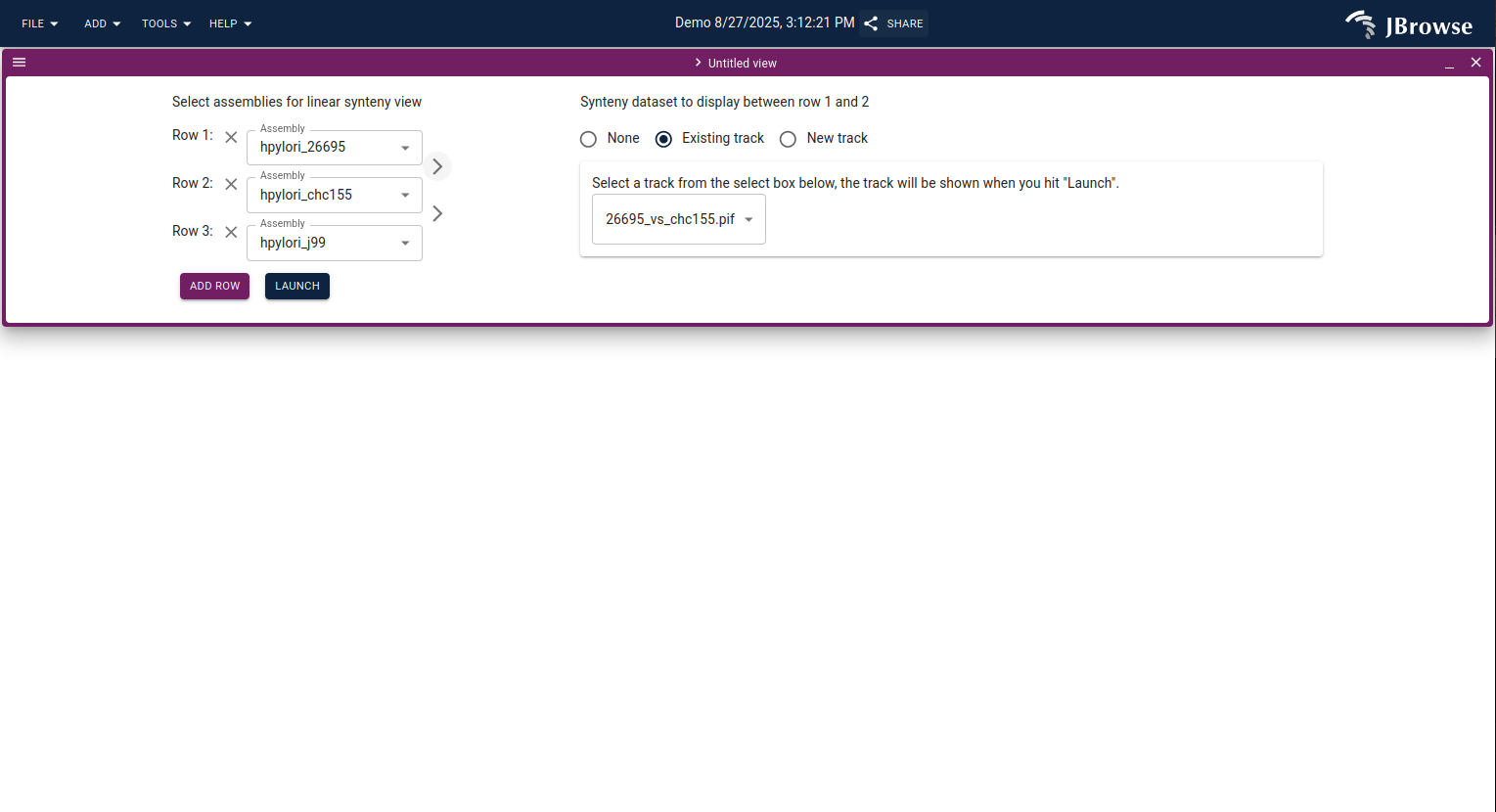Select the New track radio option
Viewport: 1496px width, 812px height.
[x=788, y=139]
